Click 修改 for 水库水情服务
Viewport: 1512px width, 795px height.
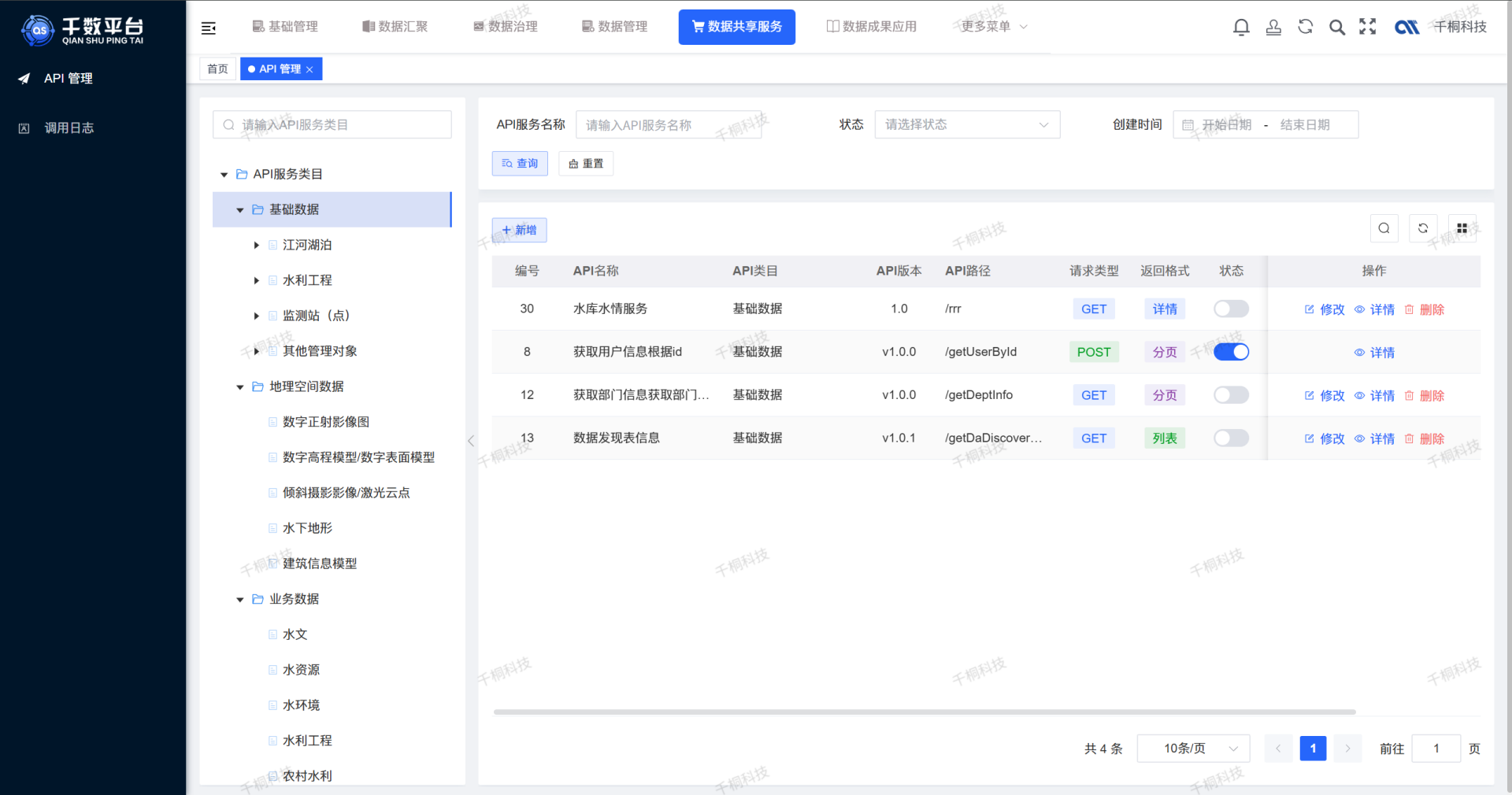[1325, 309]
